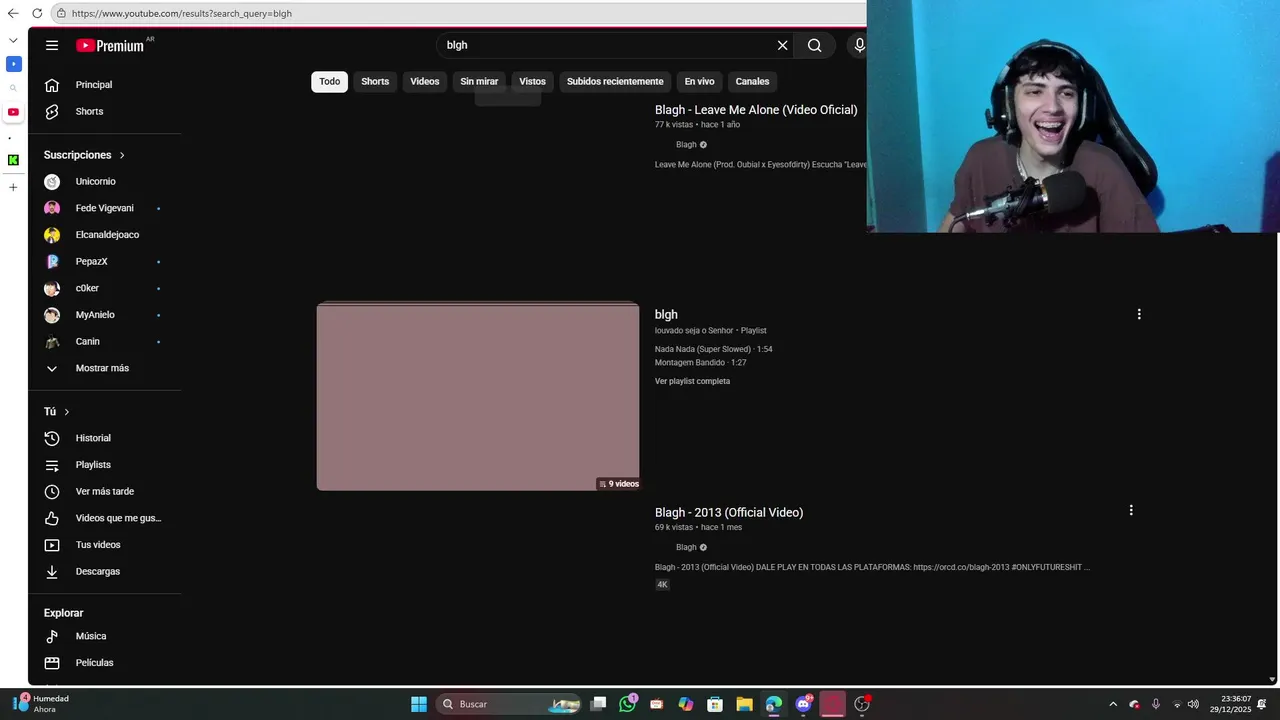
Task: Open the Windows Start menu
Action: pyautogui.click(x=419, y=704)
